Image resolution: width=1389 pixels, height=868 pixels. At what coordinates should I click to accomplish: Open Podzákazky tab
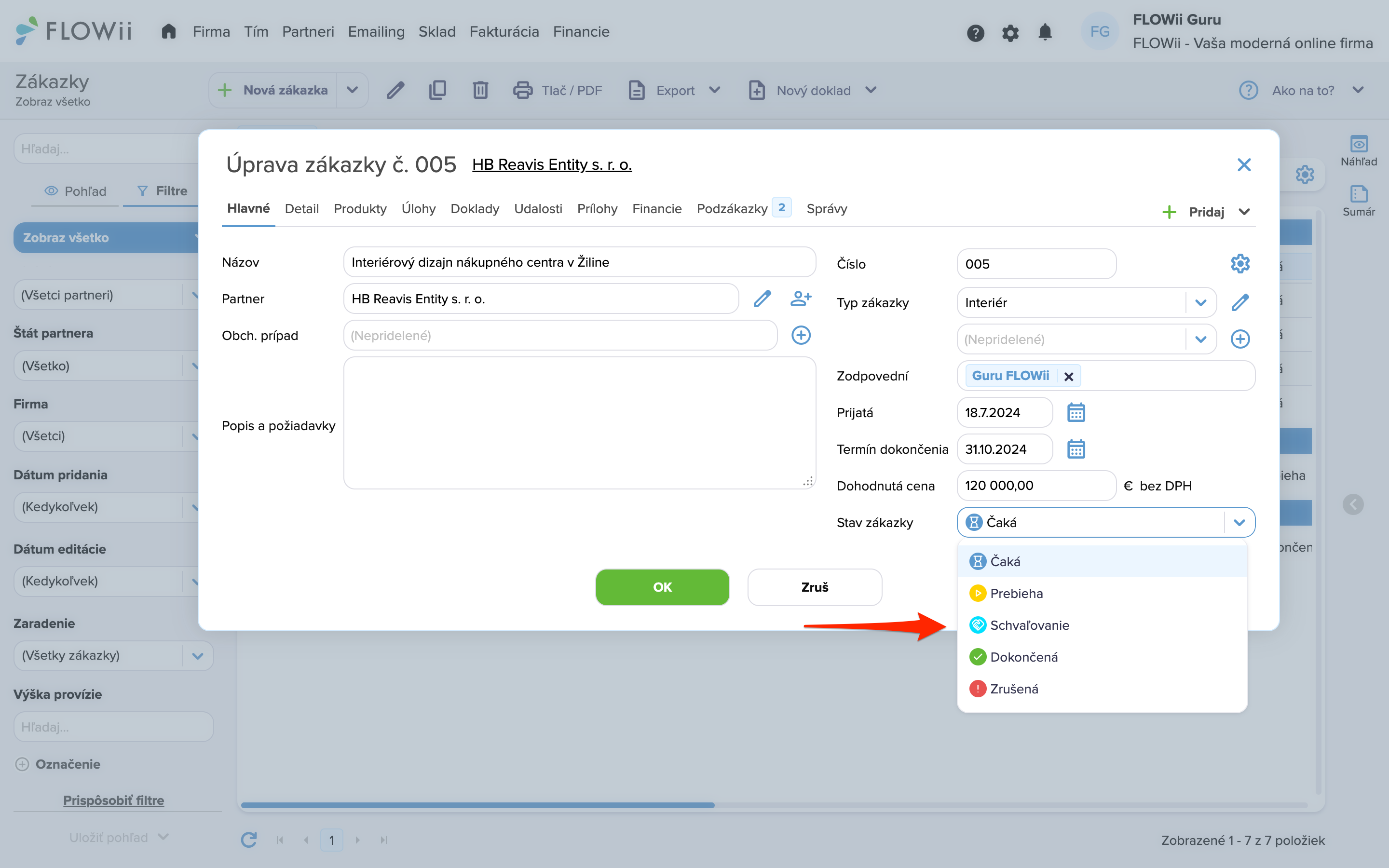click(743, 209)
